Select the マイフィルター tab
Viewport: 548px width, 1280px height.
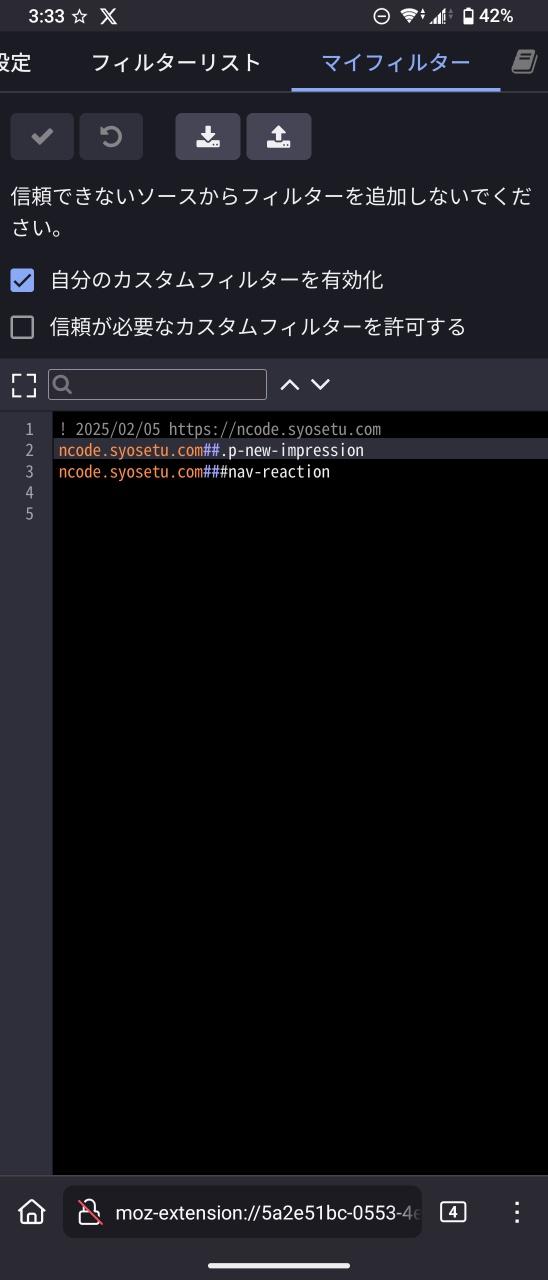point(396,63)
